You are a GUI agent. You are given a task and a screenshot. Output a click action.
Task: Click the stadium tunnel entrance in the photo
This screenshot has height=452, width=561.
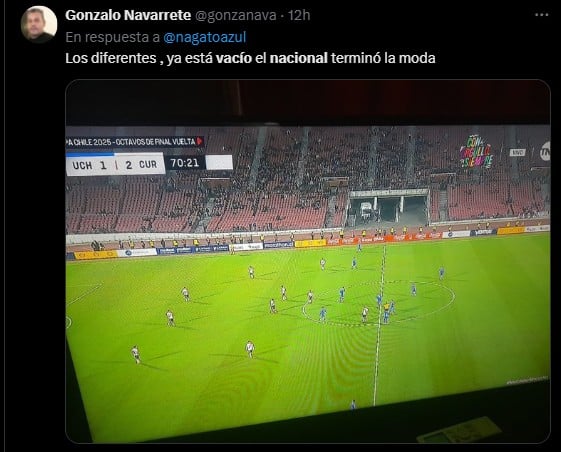(389, 208)
